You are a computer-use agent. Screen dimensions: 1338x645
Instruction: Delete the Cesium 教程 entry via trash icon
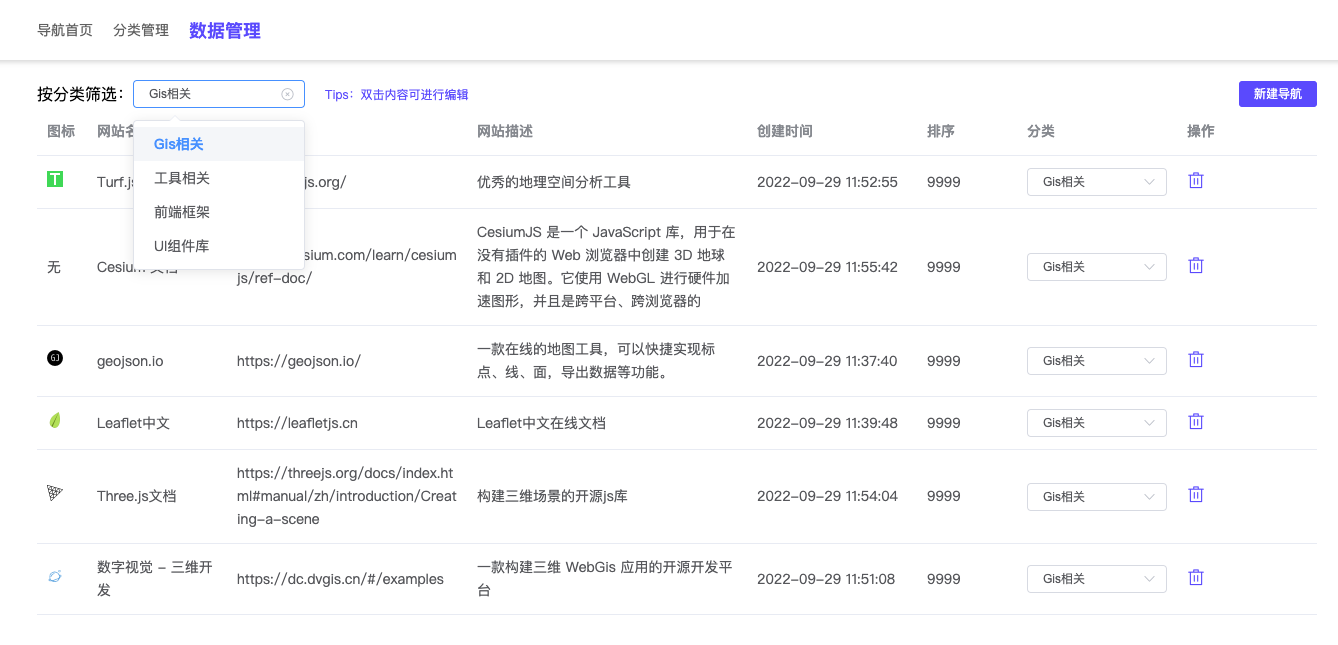click(x=1195, y=265)
